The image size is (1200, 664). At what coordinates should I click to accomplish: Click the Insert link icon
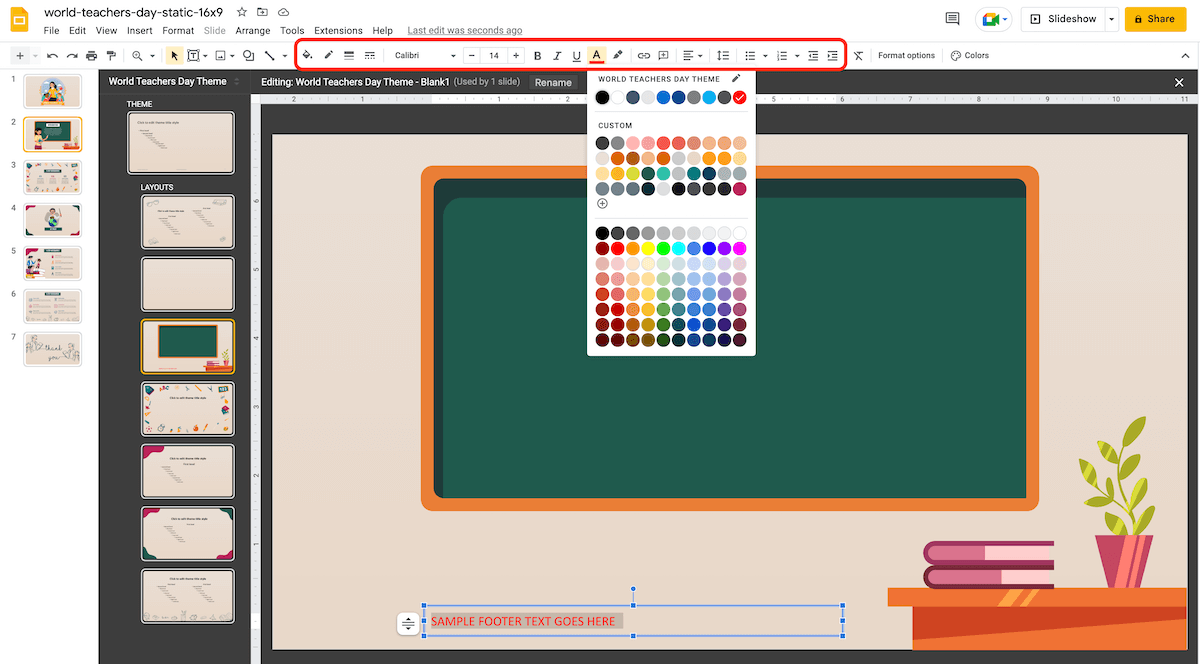[643, 55]
